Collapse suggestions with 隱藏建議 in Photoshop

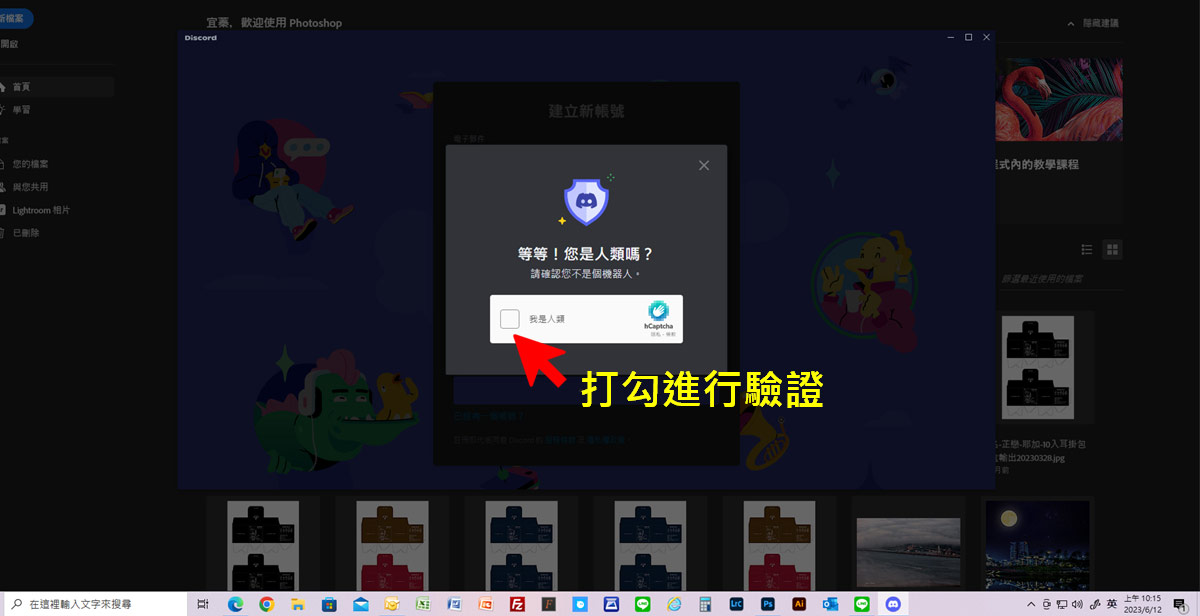tap(1093, 22)
